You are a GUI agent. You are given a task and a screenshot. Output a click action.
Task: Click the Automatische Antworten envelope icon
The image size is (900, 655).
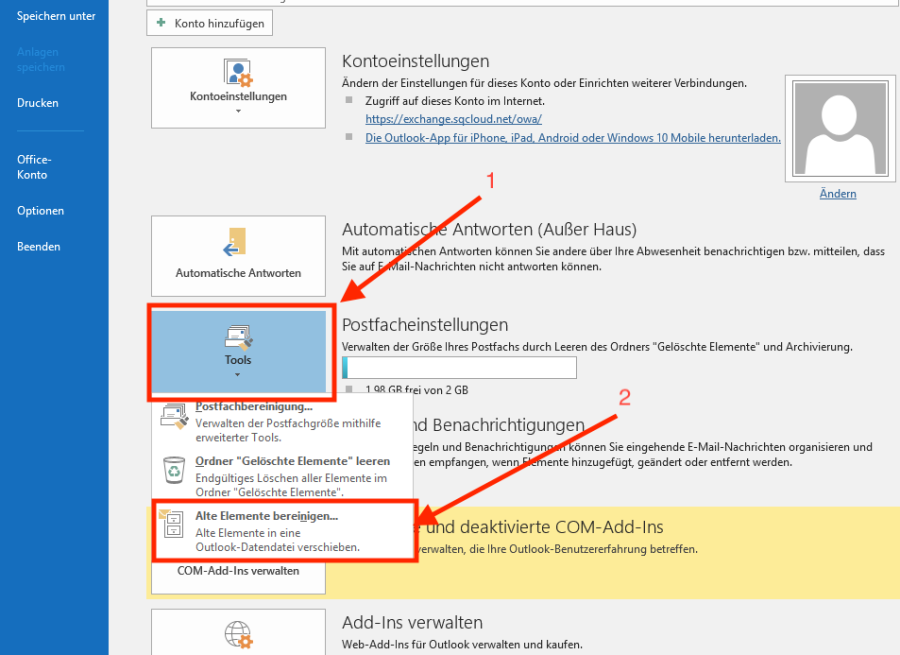(x=238, y=240)
